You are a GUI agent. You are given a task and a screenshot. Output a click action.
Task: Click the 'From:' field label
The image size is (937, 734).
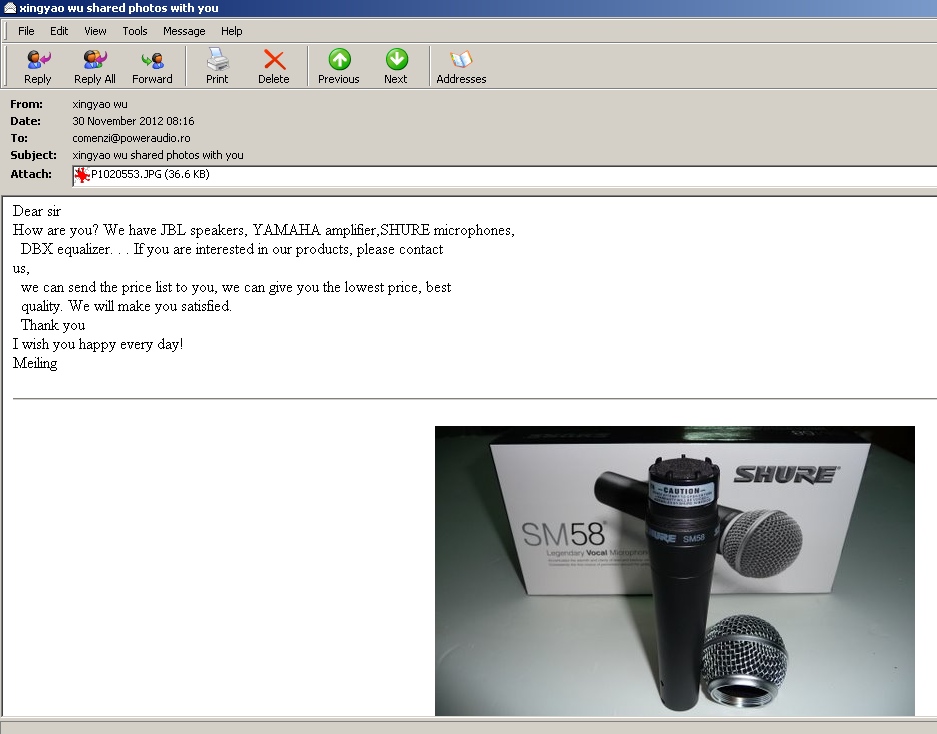pyautogui.click(x=26, y=104)
